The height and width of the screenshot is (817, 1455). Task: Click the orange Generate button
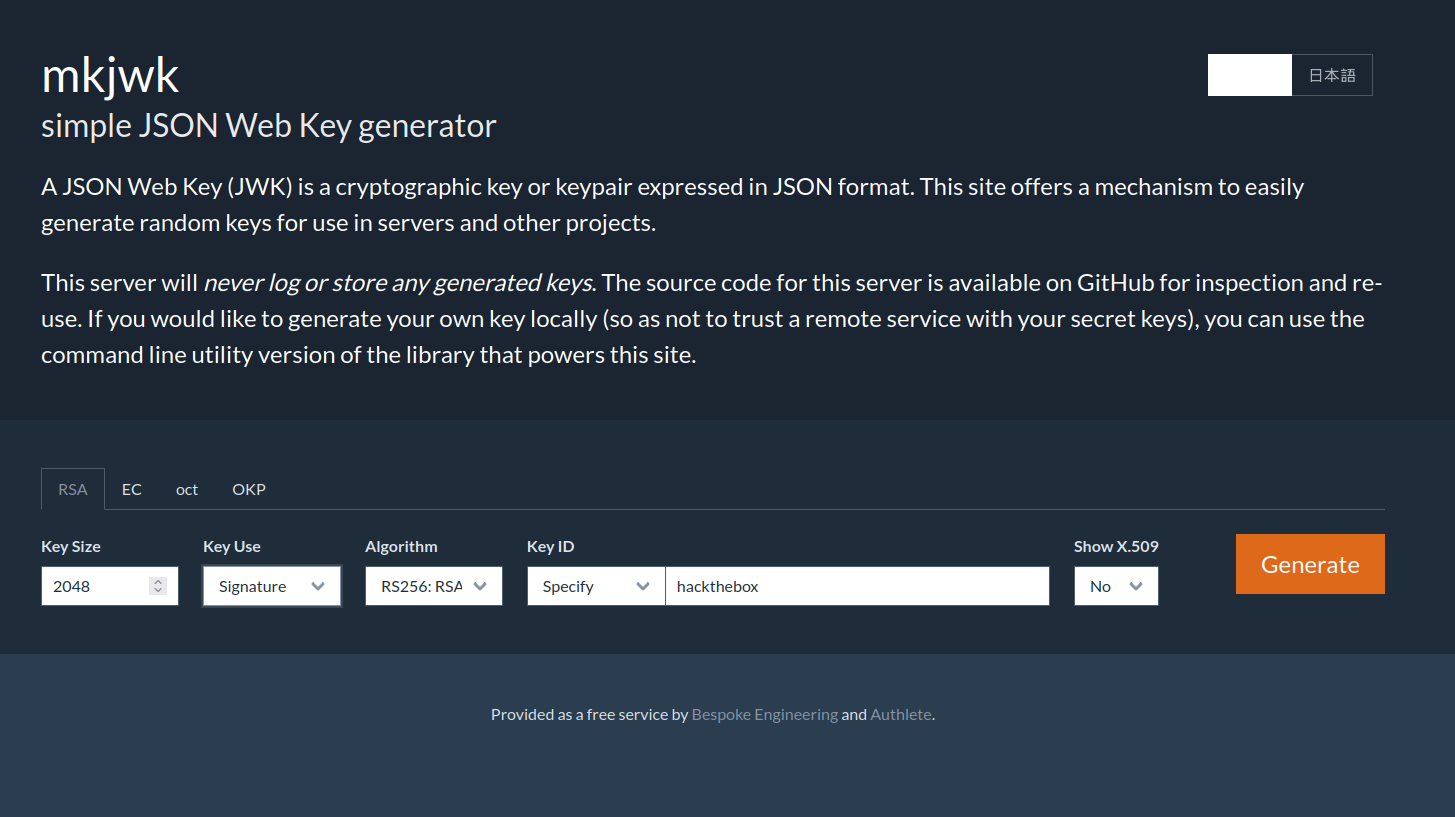click(x=1310, y=564)
